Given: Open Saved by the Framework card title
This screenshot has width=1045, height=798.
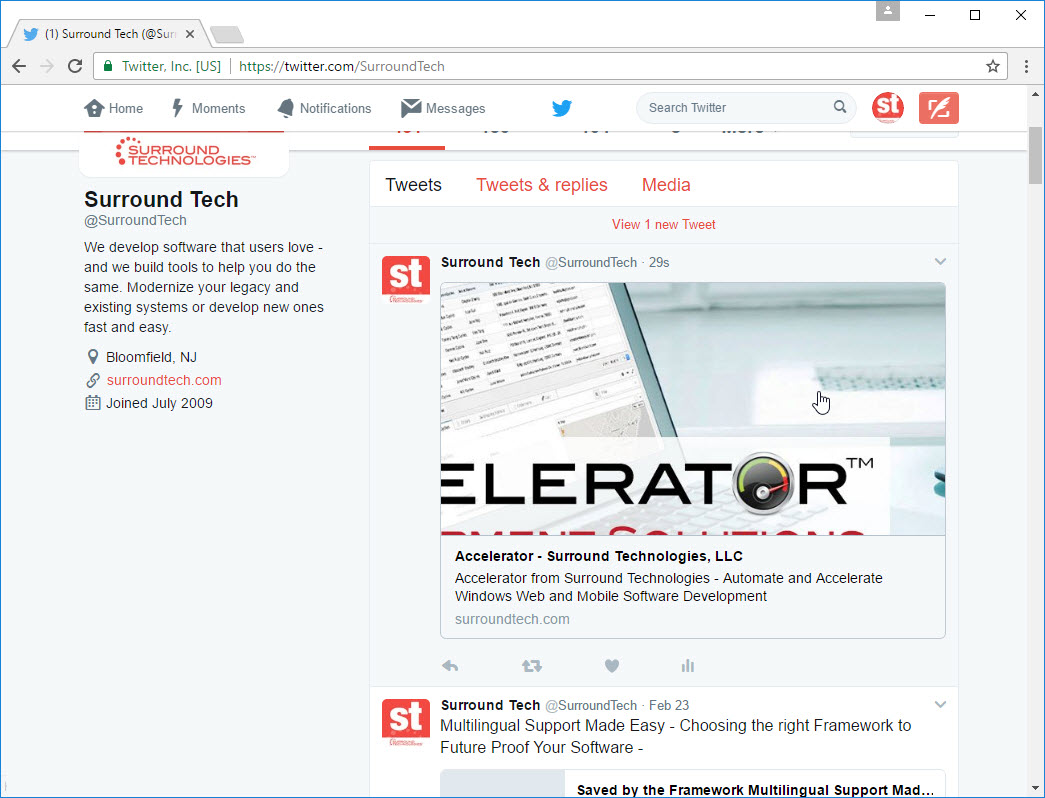Looking at the screenshot, I should coord(755,790).
